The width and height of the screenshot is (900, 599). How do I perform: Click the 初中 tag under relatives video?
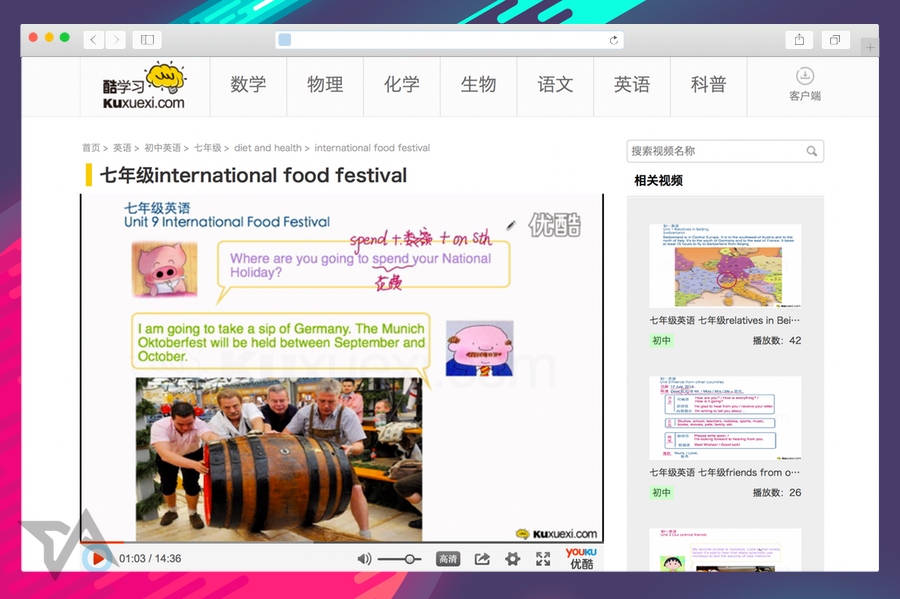tap(661, 341)
